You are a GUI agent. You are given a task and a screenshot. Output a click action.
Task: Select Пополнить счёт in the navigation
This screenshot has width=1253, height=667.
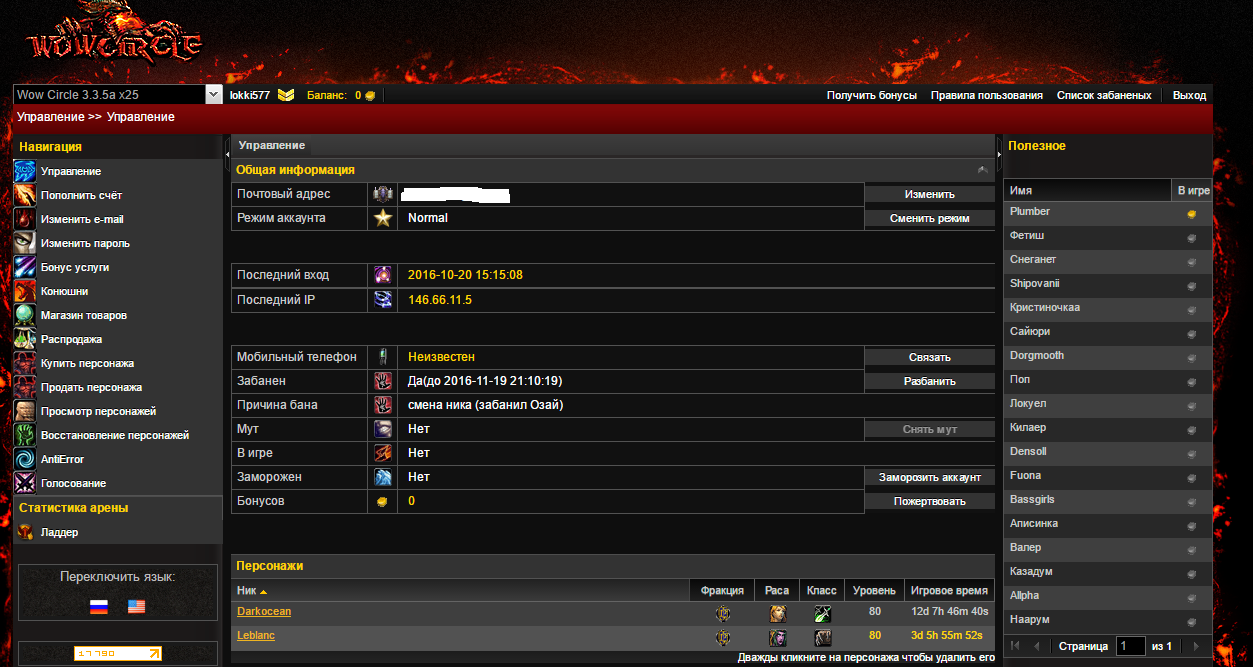81,195
